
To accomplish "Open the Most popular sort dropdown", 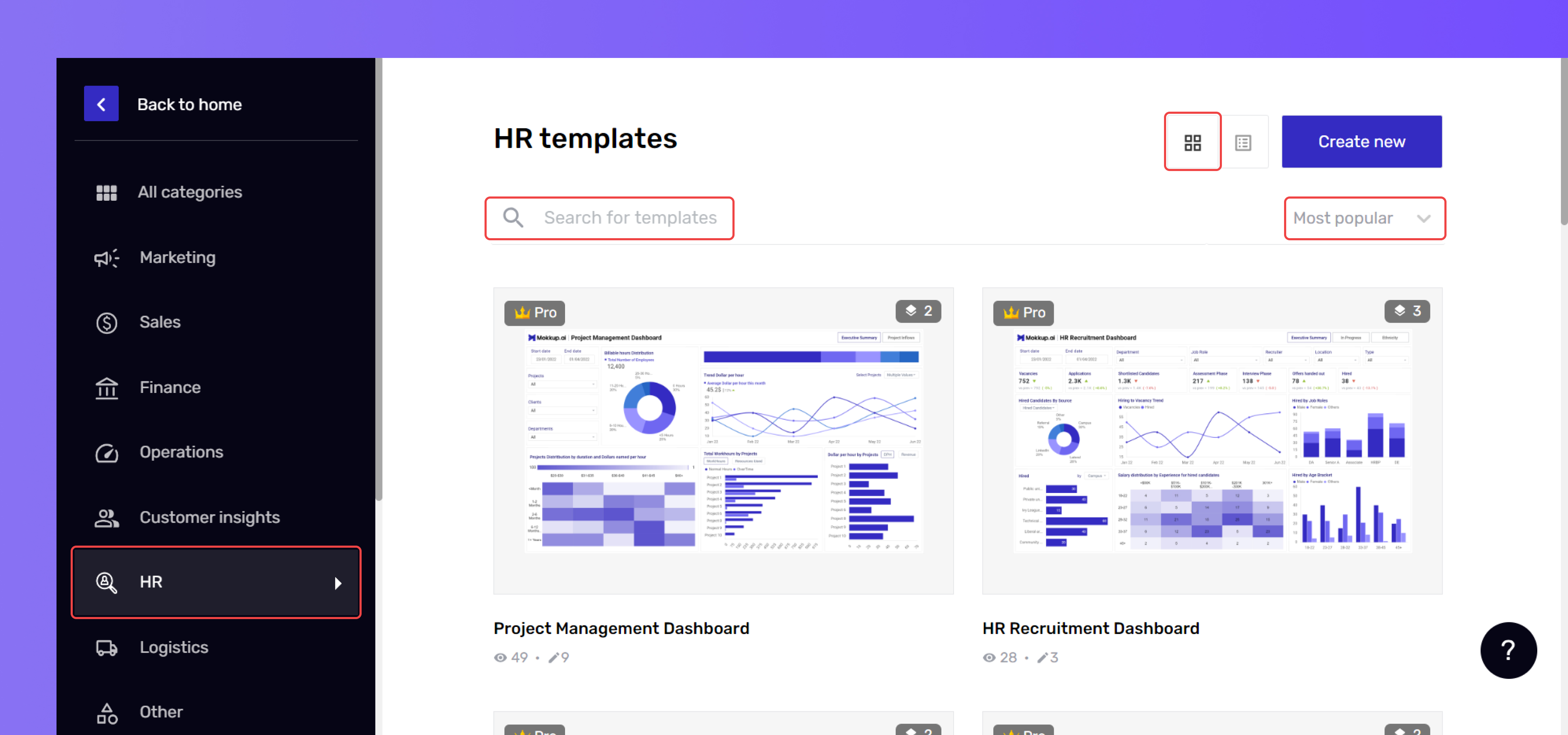I will point(1364,219).
